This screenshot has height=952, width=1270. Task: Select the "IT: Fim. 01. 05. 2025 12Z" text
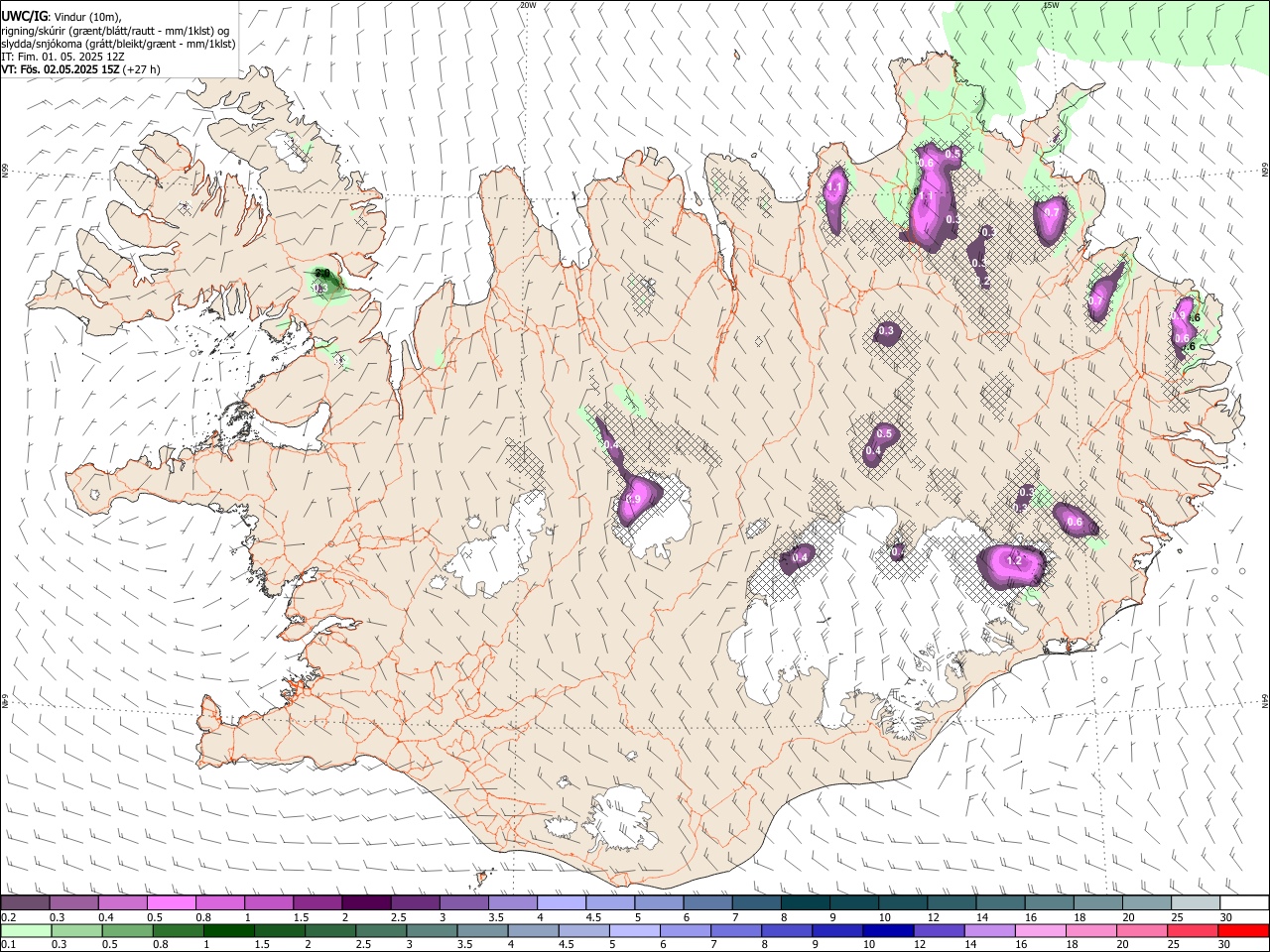click(x=63, y=57)
